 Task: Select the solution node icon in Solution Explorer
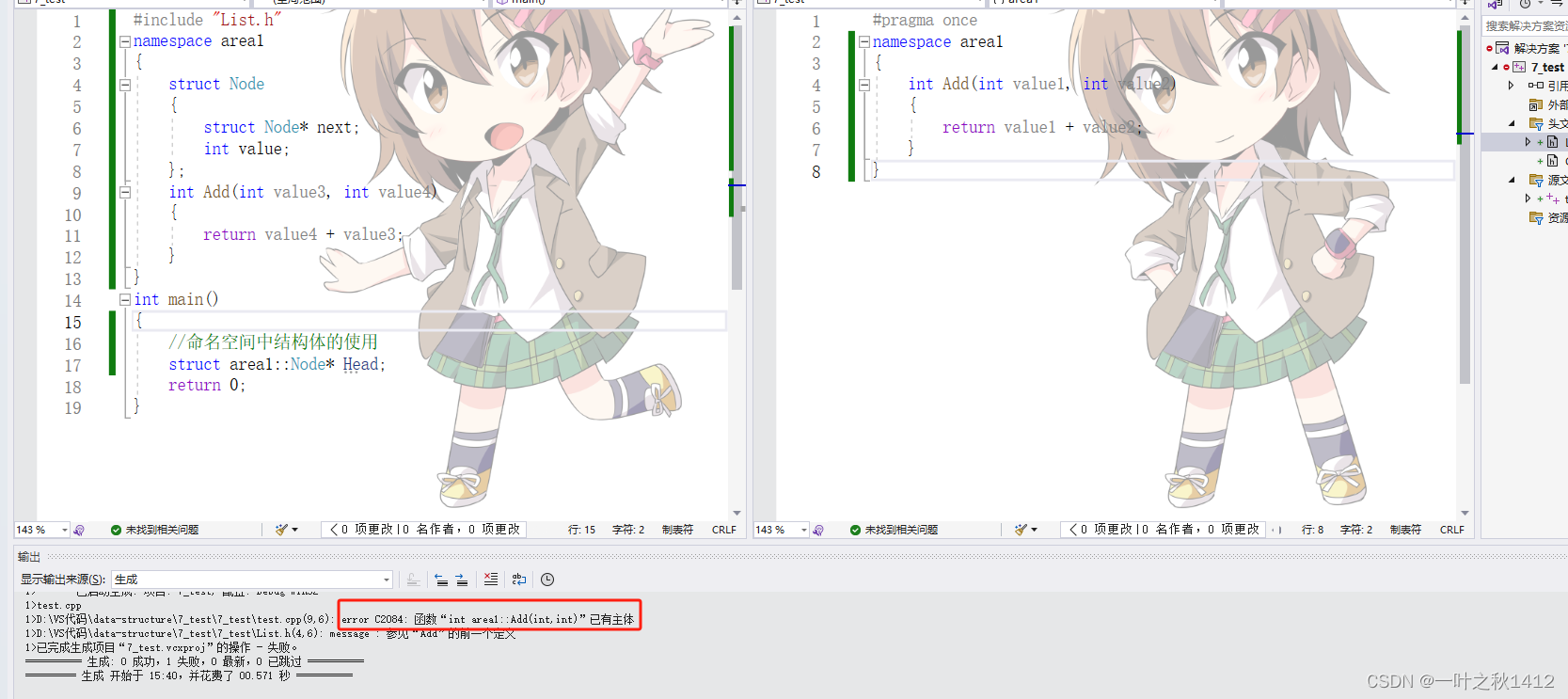click(x=1502, y=48)
